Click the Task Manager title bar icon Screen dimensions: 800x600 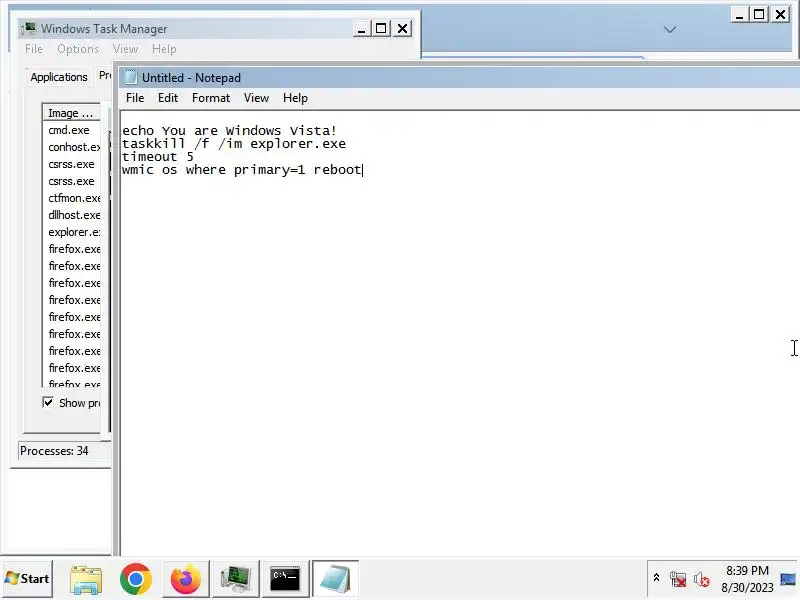[x=30, y=28]
